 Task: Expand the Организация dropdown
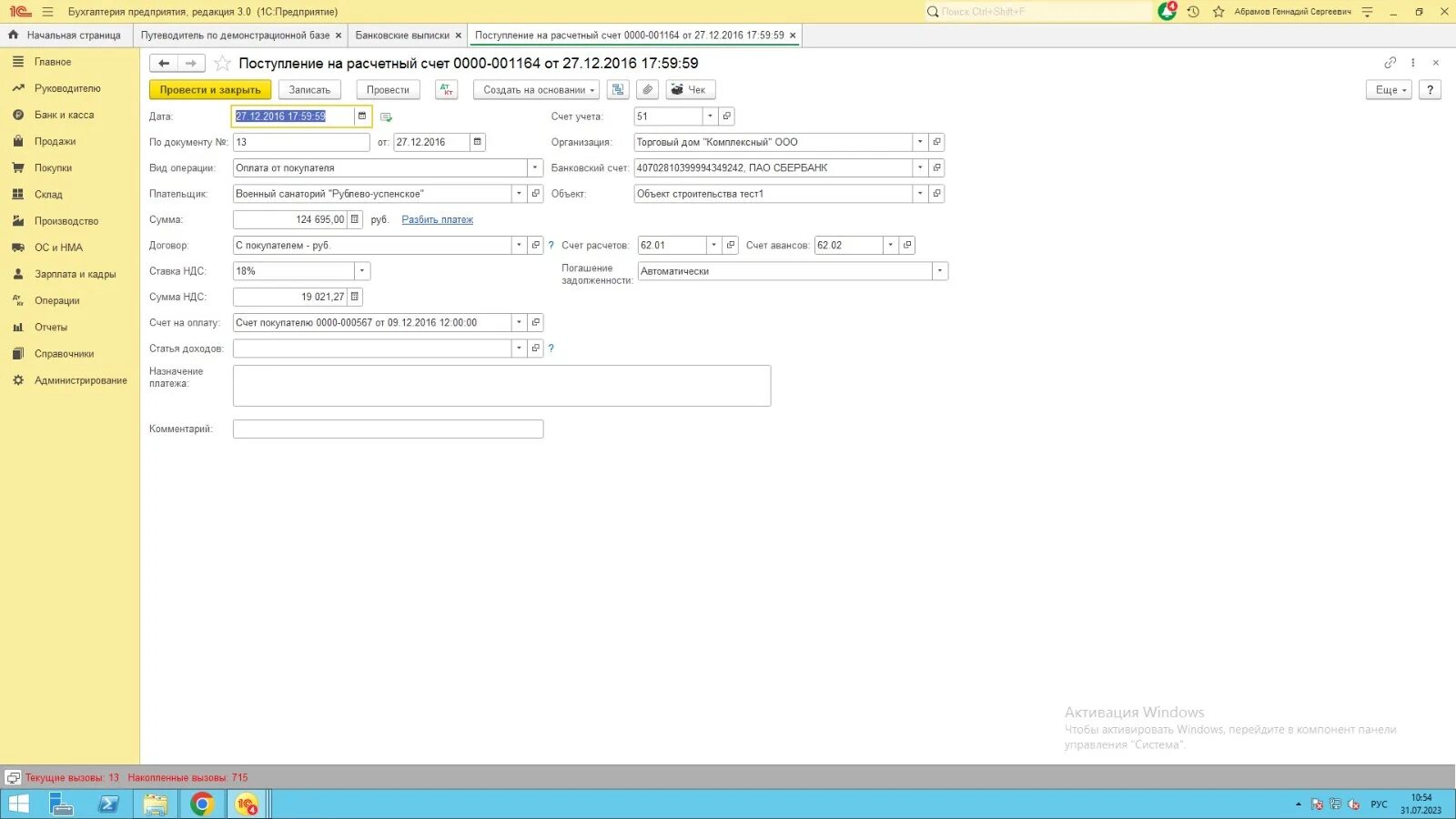pos(920,142)
